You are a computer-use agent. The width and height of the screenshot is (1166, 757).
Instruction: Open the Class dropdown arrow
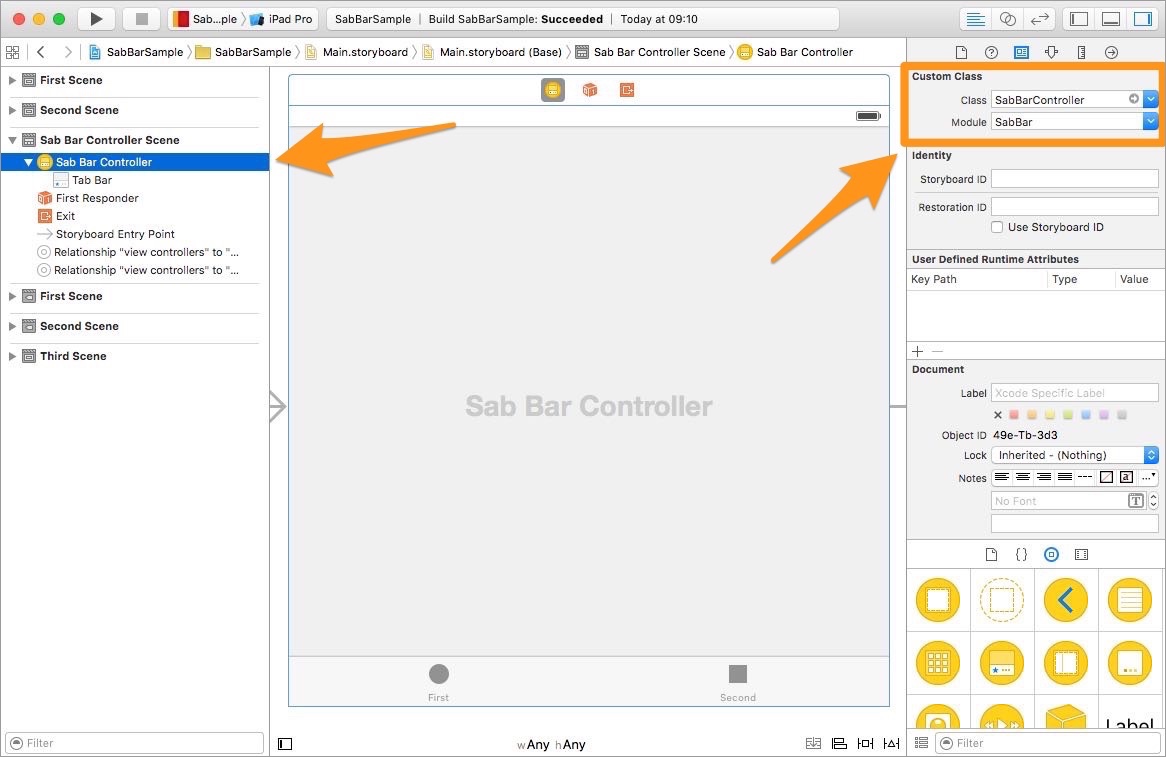[x=1150, y=99]
